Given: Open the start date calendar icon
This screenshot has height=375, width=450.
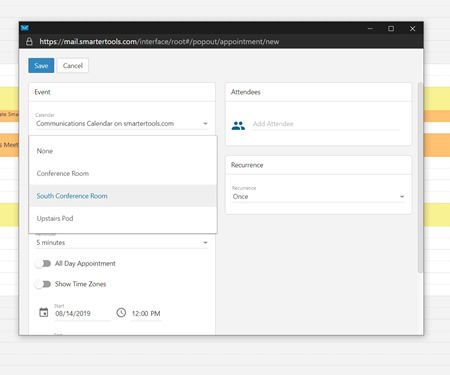Looking at the screenshot, I should point(44,313).
